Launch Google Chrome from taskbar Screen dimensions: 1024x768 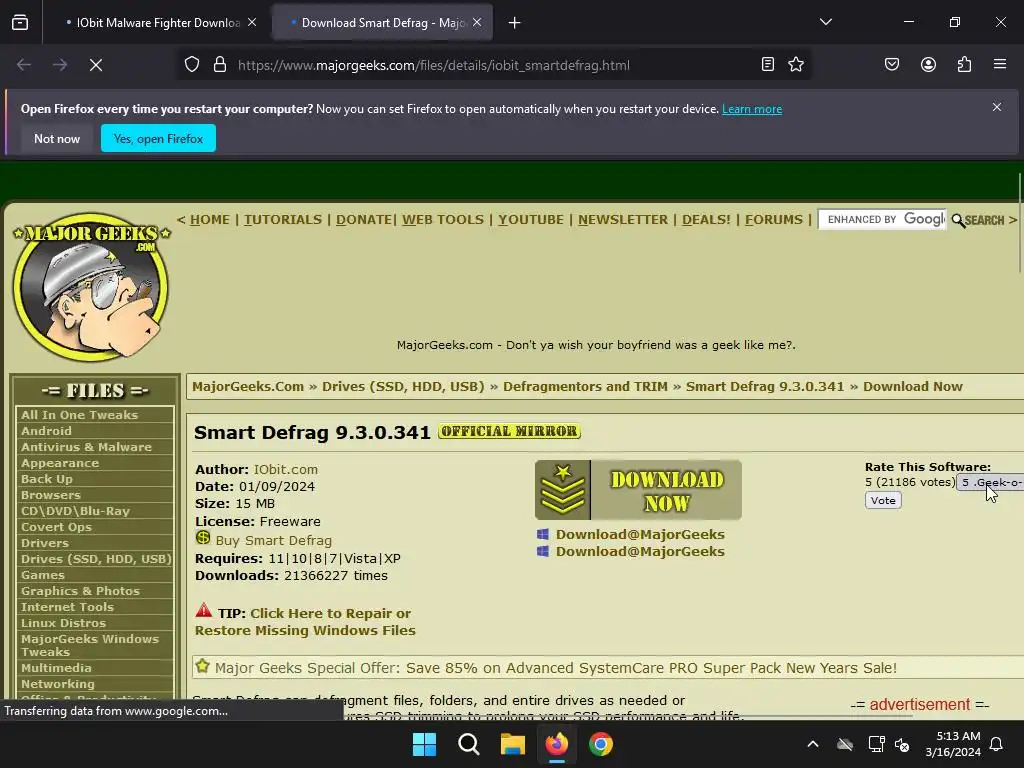coord(601,744)
